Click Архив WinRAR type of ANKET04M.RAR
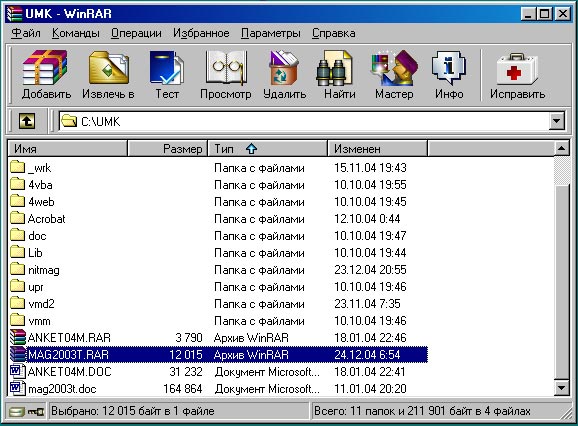The image size is (578, 426). pyautogui.click(x=251, y=338)
